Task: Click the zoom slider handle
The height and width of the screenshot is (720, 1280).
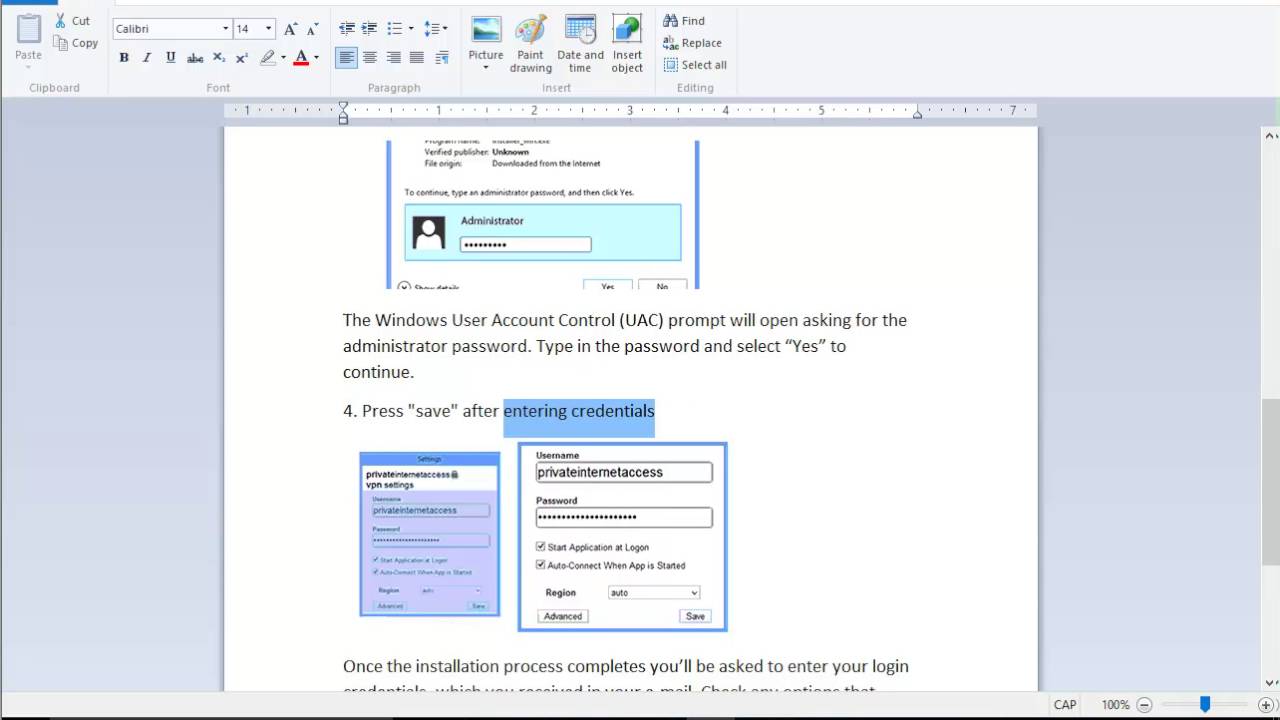Action: click(1205, 705)
